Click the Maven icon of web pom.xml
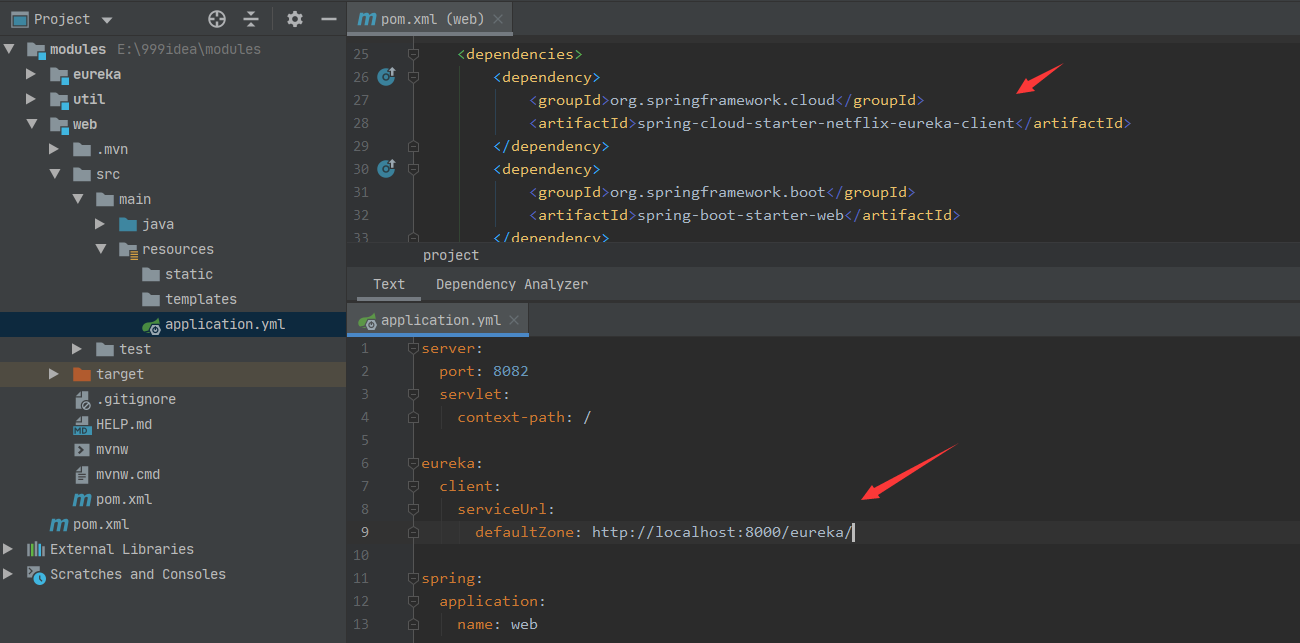 82,499
